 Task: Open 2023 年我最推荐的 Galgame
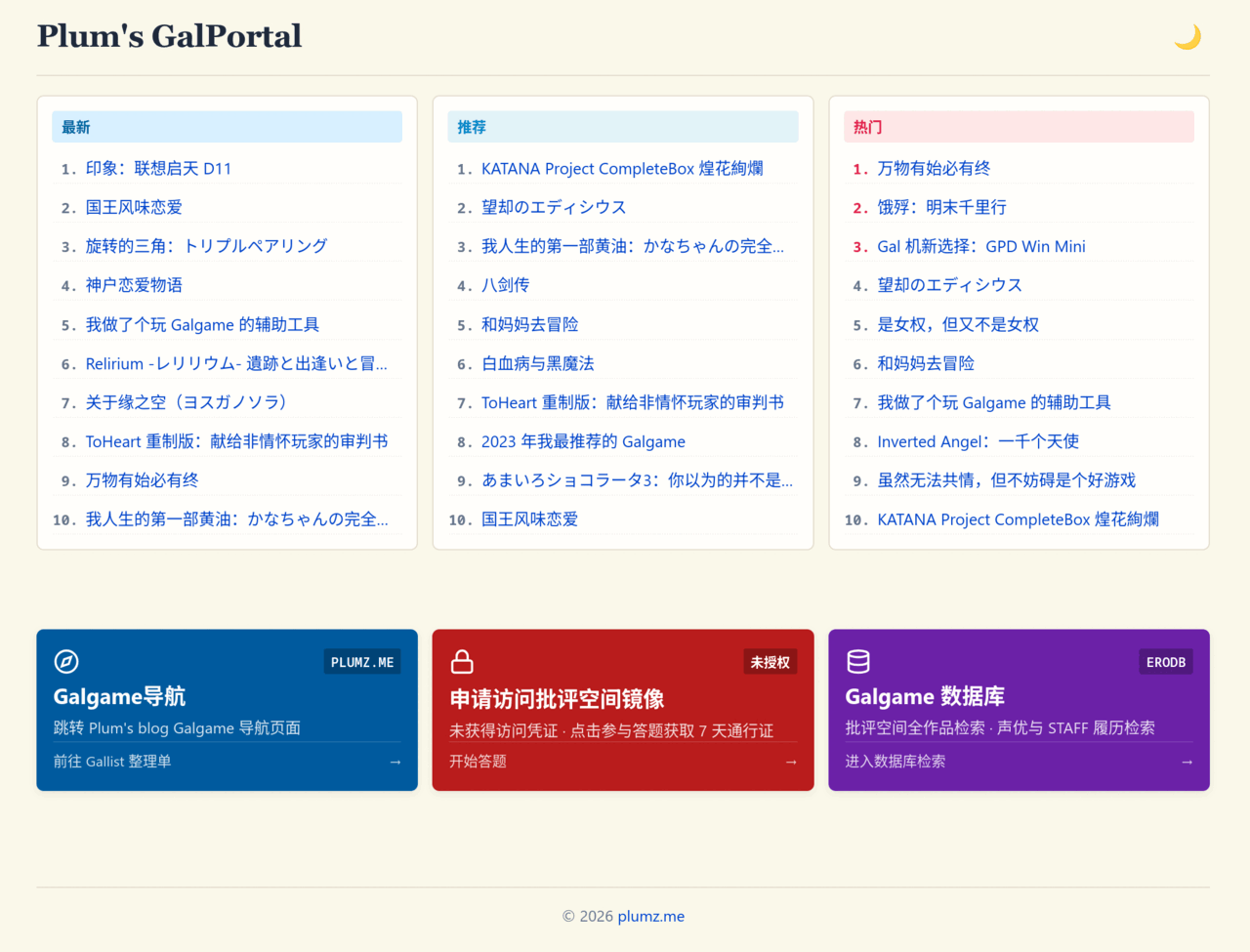pyautogui.click(x=583, y=441)
